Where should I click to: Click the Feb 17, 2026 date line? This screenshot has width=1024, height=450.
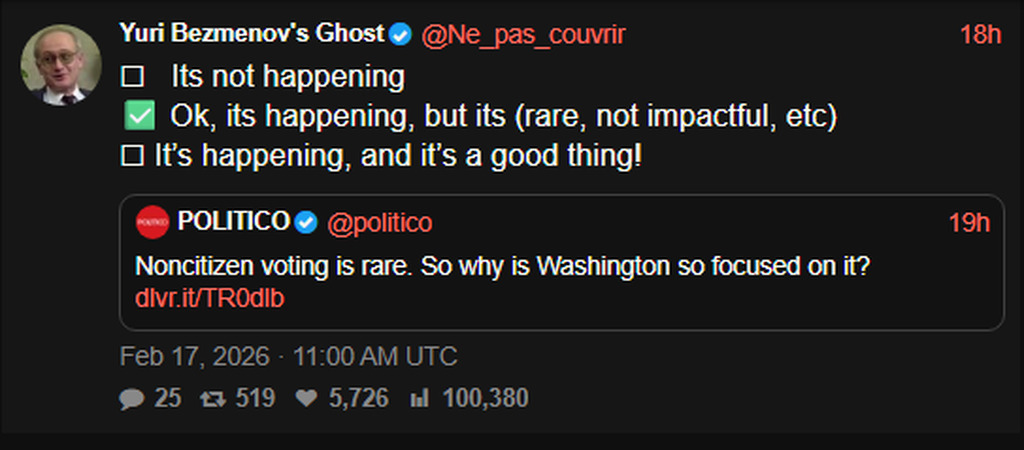[288, 356]
